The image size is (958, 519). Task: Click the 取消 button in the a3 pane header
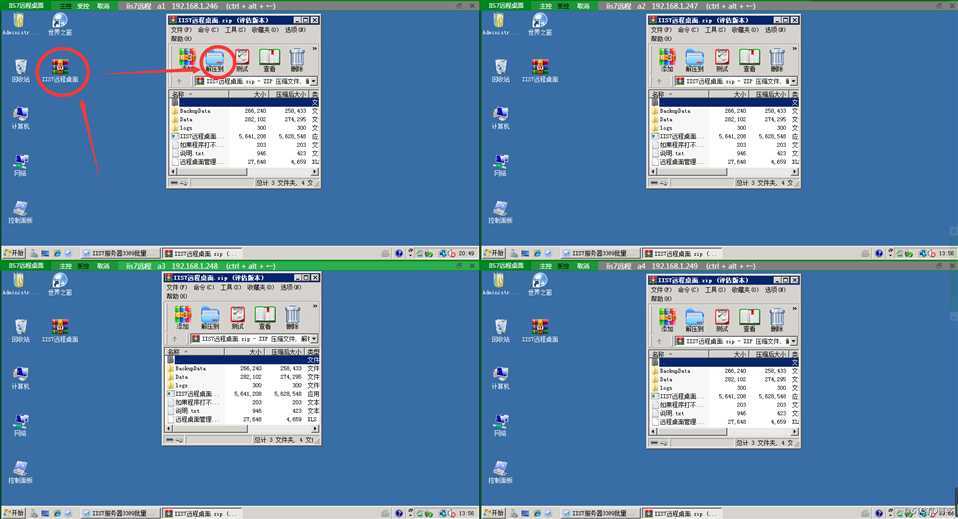[x=103, y=266]
